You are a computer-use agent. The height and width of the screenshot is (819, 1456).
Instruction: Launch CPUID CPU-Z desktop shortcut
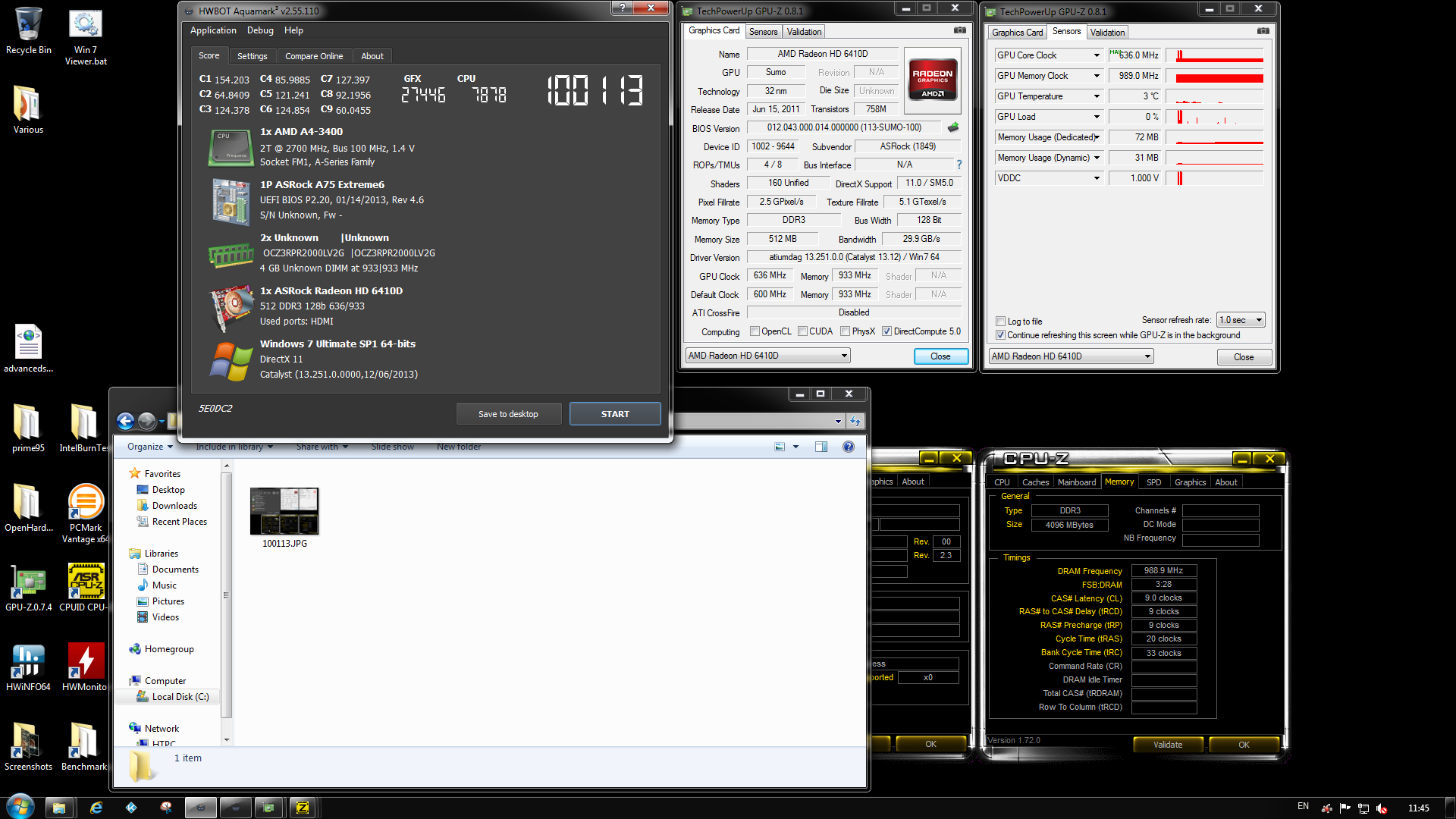point(85,588)
